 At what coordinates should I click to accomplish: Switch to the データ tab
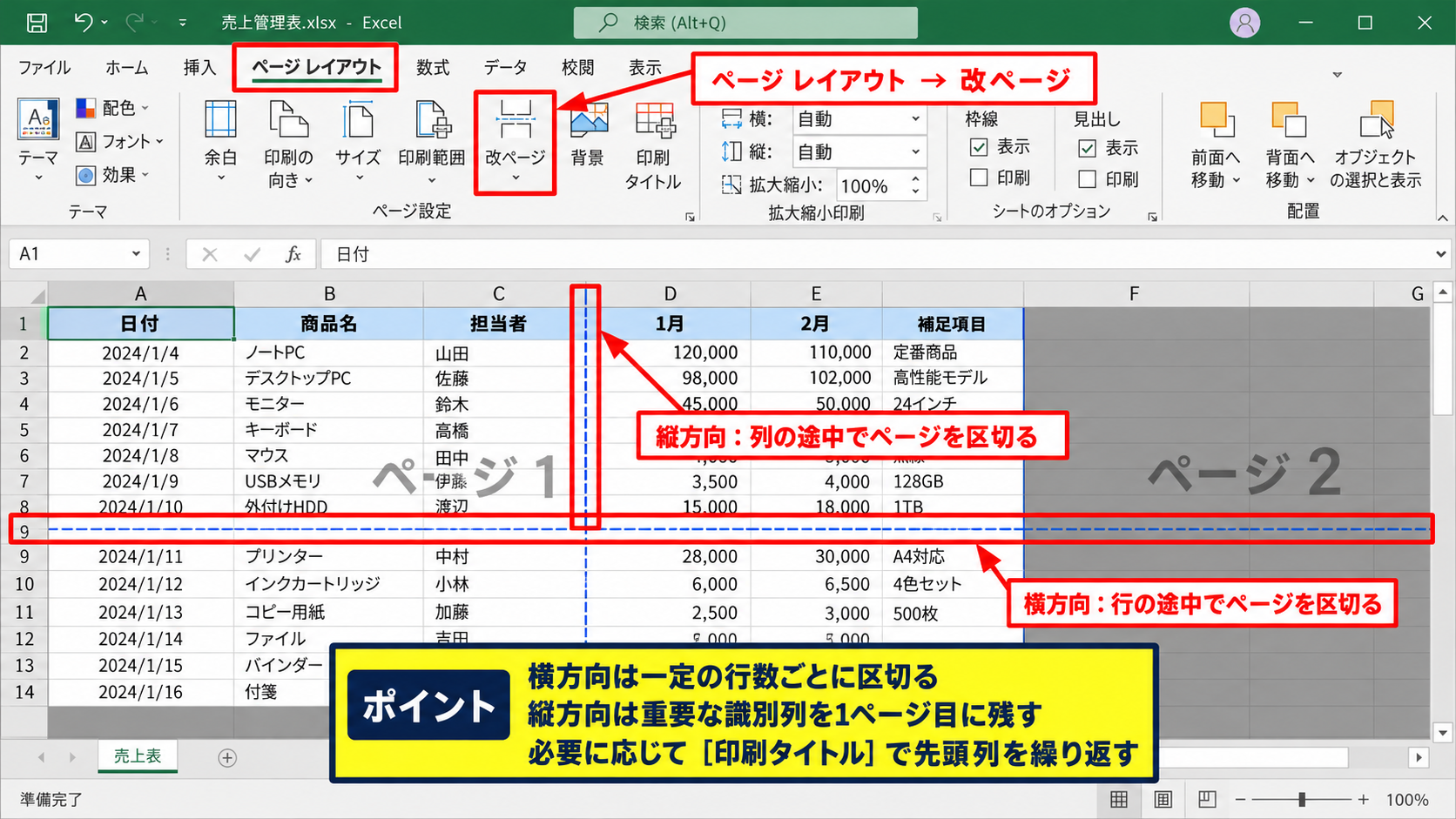click(x=506, y=68)
